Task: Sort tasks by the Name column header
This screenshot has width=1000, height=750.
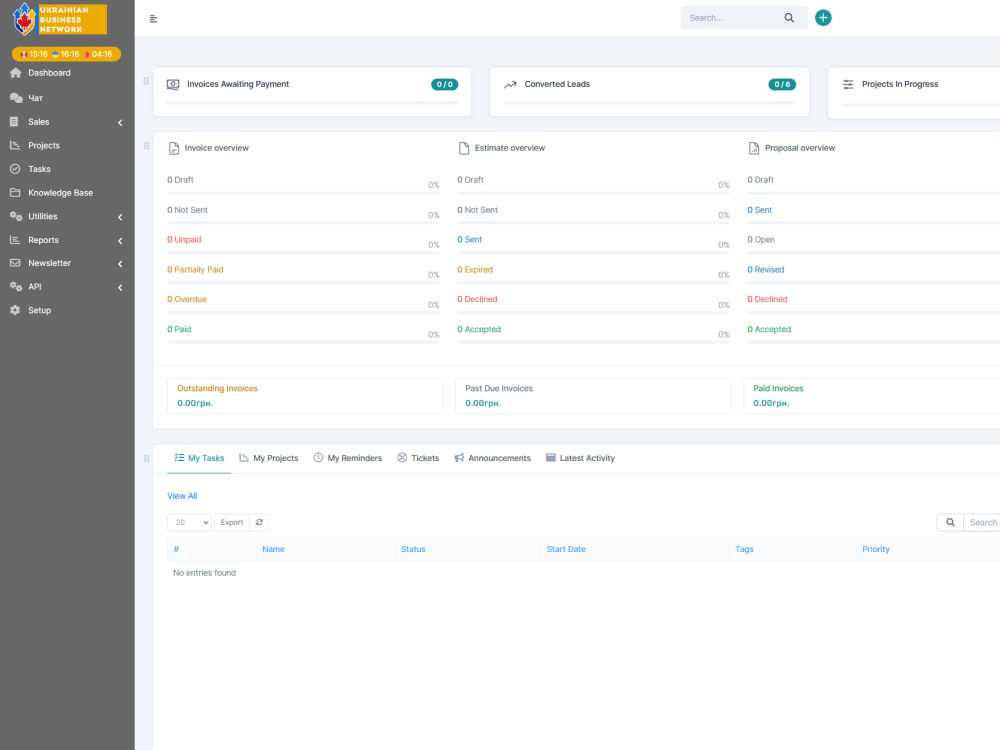Action: click(273, 549)
